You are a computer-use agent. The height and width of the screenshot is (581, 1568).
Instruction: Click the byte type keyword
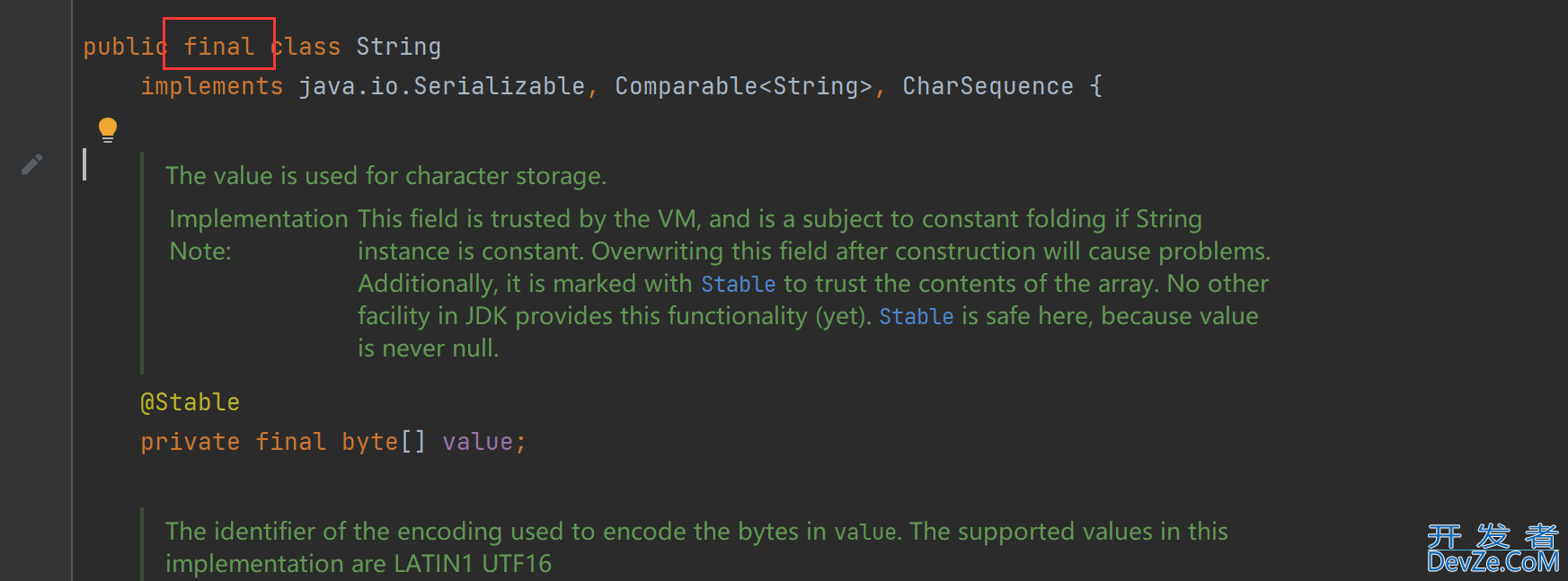click(369, 442)
